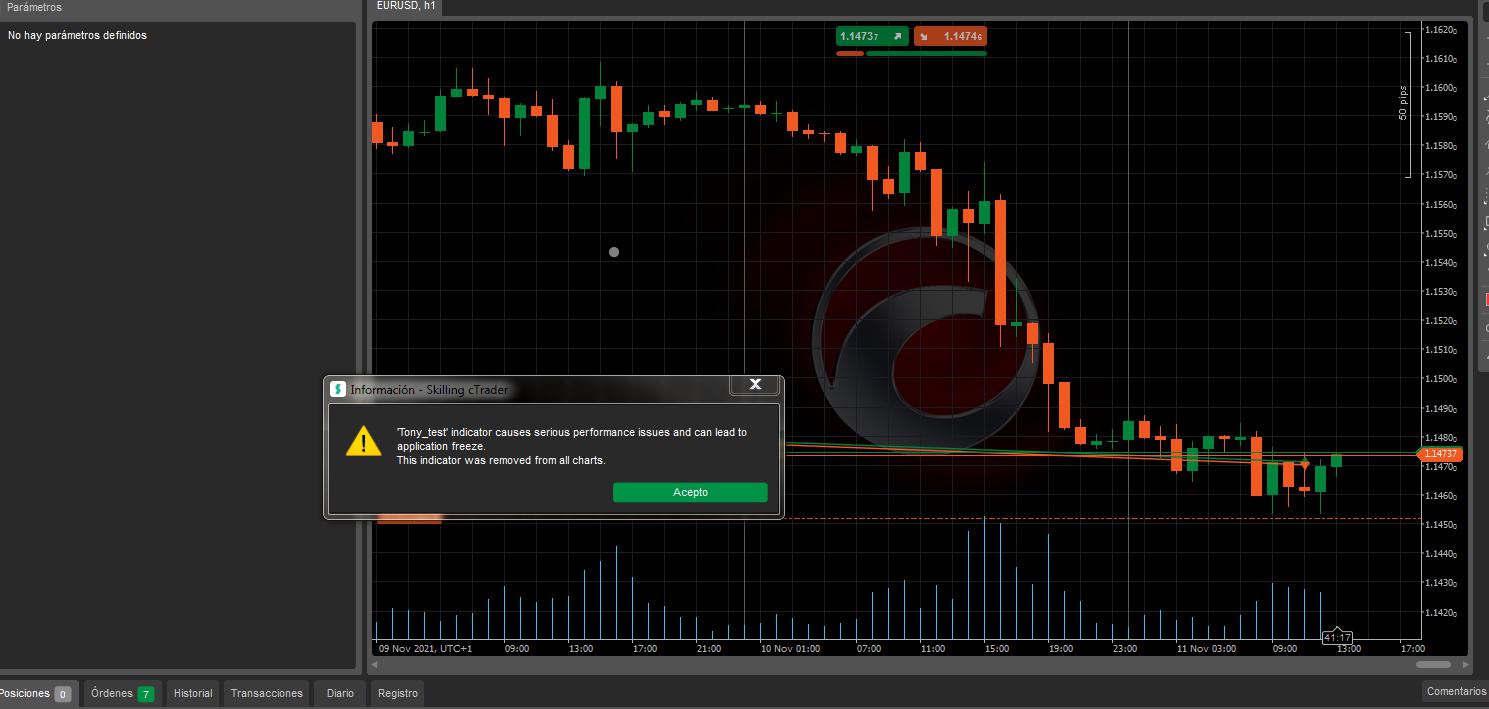Viewport: 1489px width, 709px height.
Task: Show the Registro tab
Action: 398,693
